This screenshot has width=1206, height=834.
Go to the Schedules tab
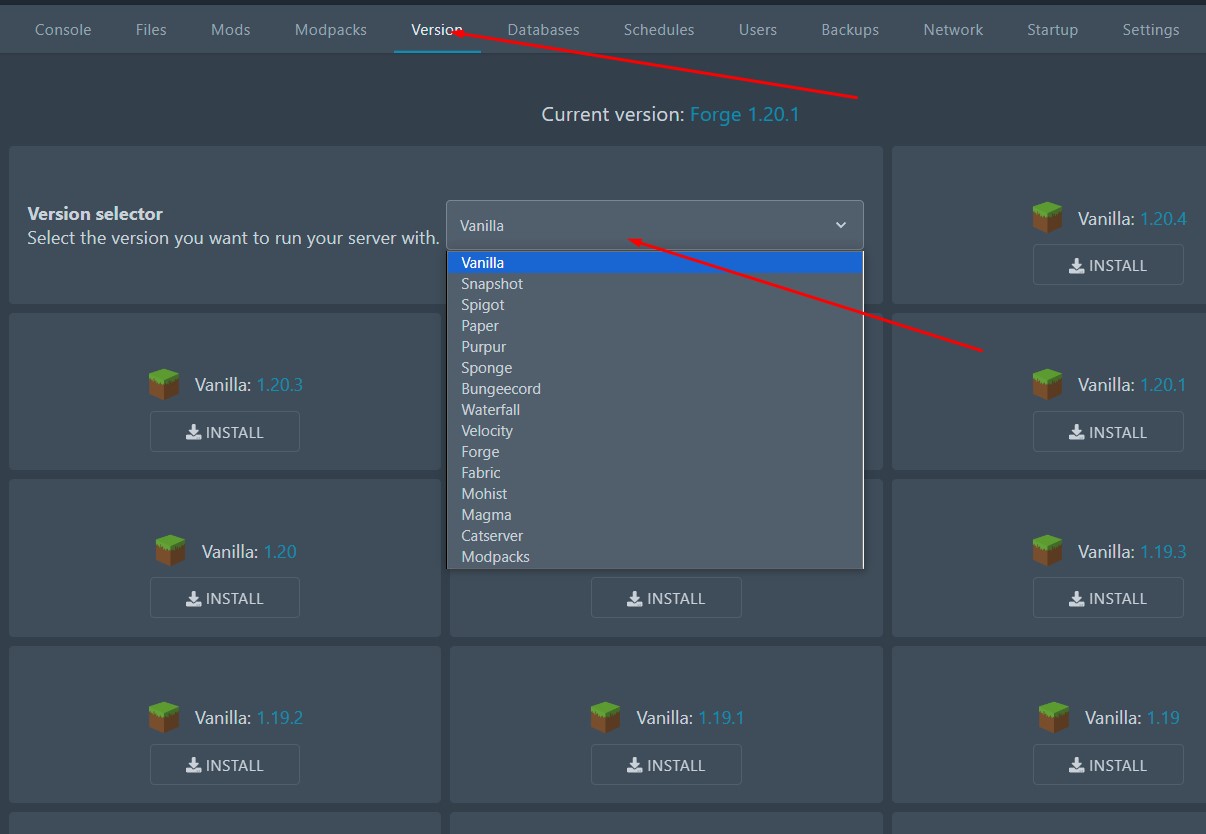pyautogui.click(x=659, y=29)
